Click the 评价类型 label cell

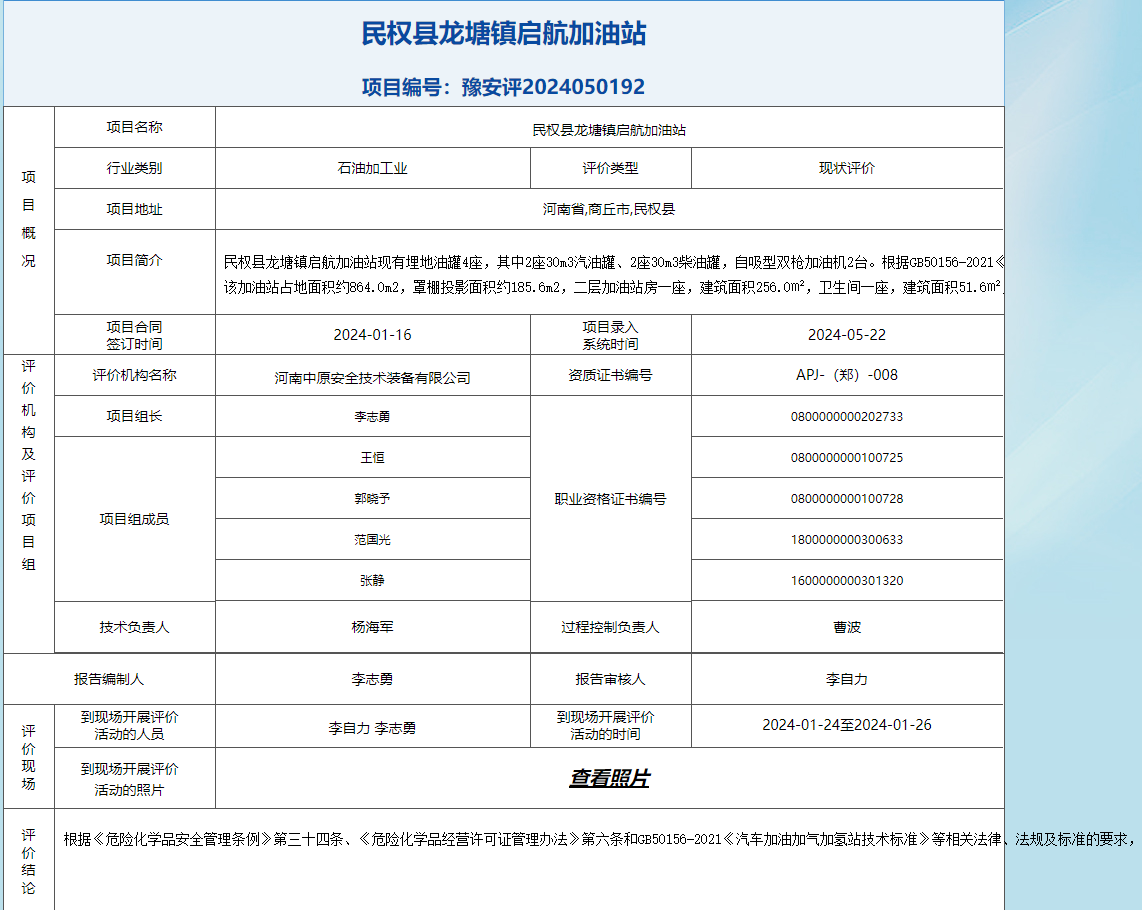click(x=610, y=168)
